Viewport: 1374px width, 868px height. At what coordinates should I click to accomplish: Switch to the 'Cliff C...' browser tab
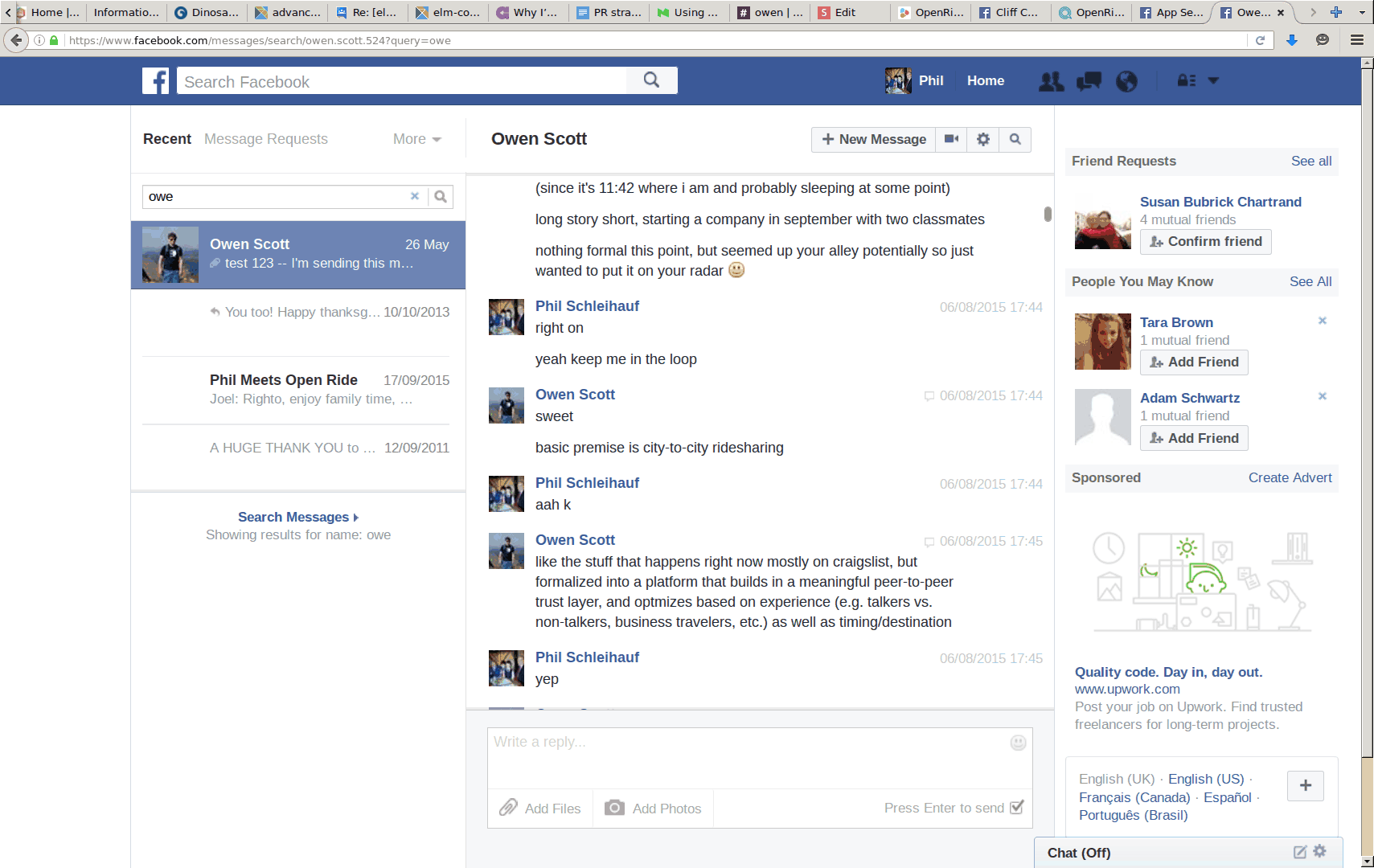point(1010,12)
